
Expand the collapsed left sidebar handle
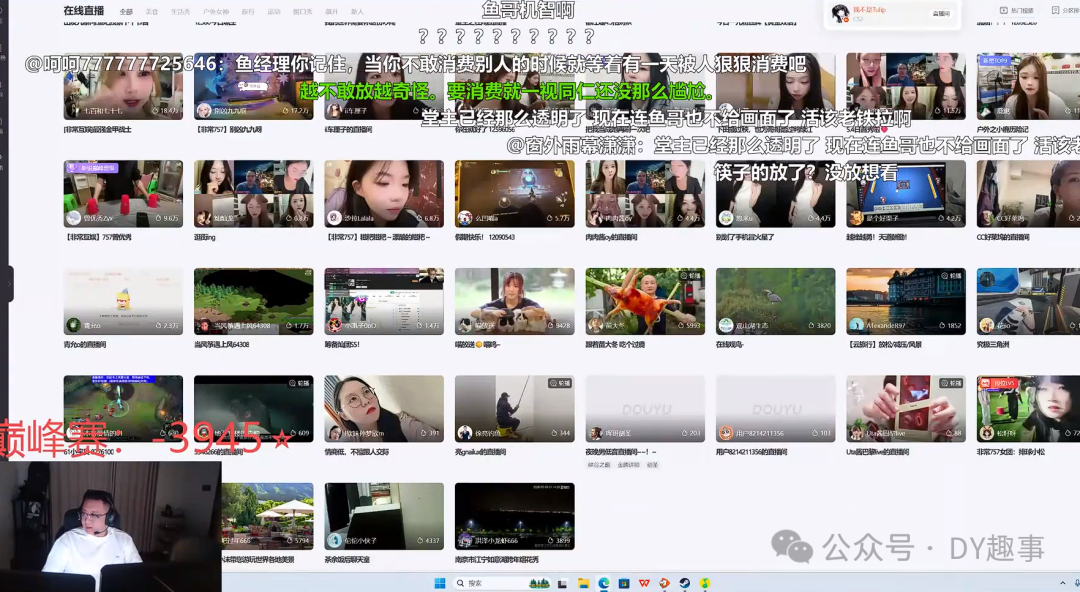pos(9,284)
